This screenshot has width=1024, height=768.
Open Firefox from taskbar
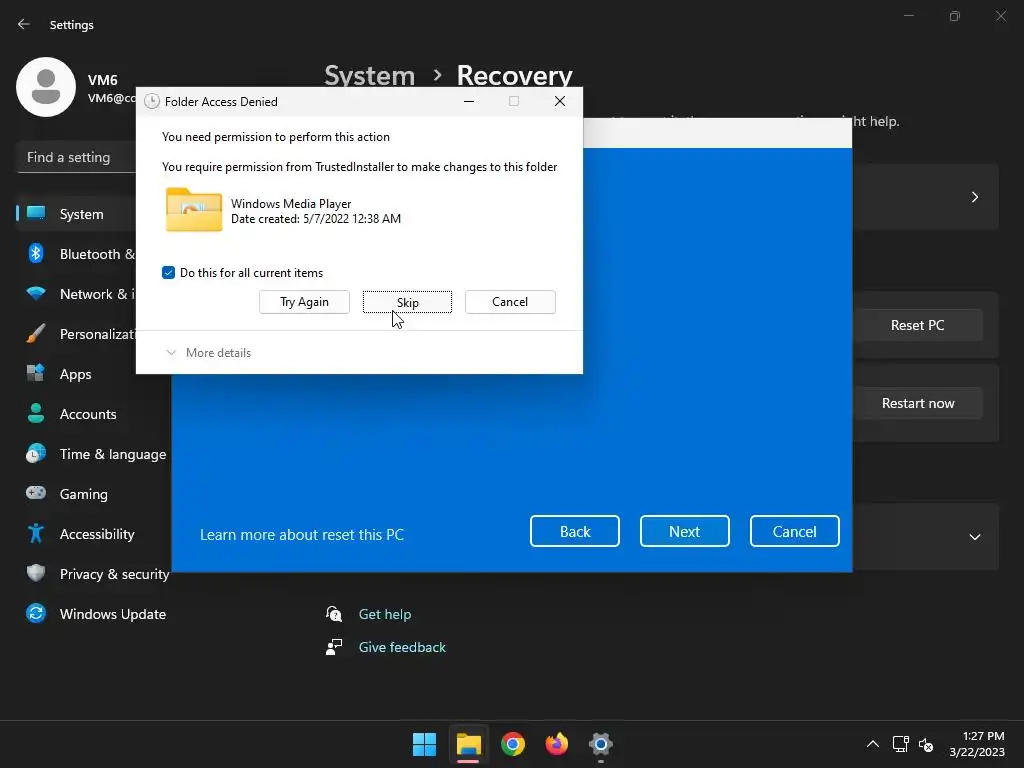(x=556, y=744)
